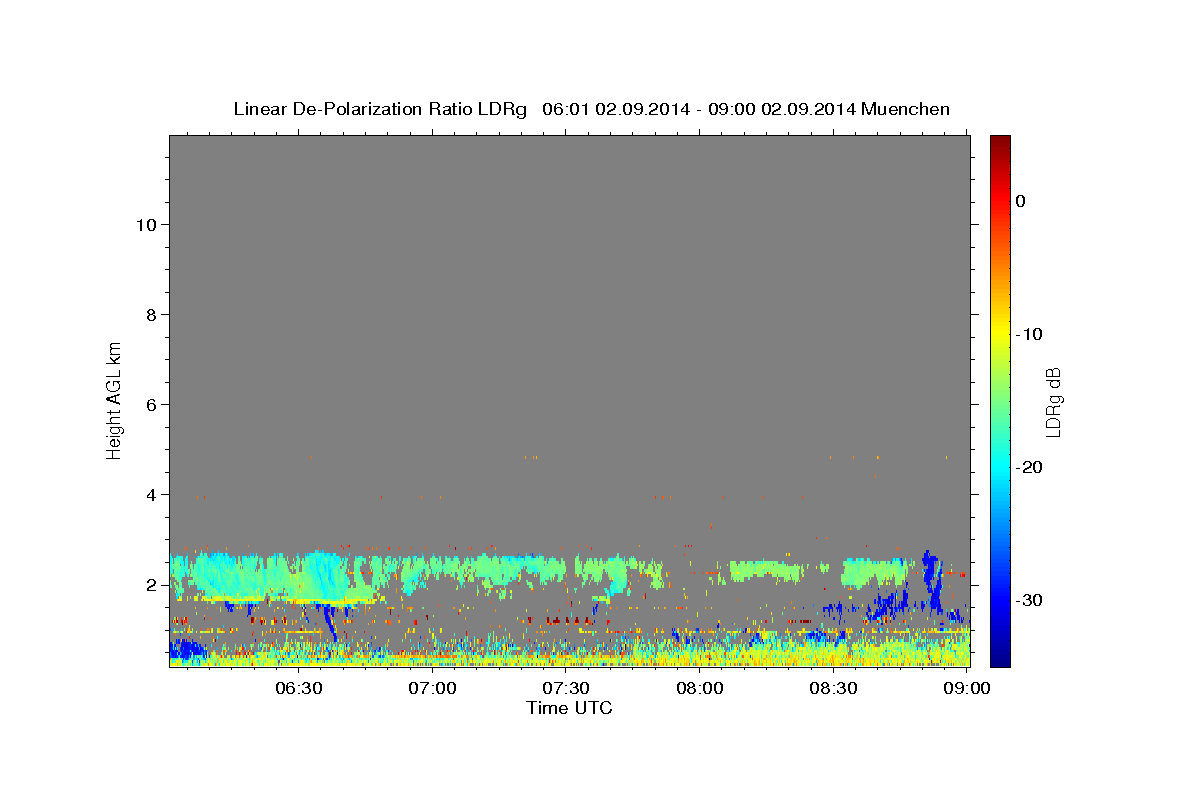
Task: Click the 09:00 time tick label
Action: 967,689
